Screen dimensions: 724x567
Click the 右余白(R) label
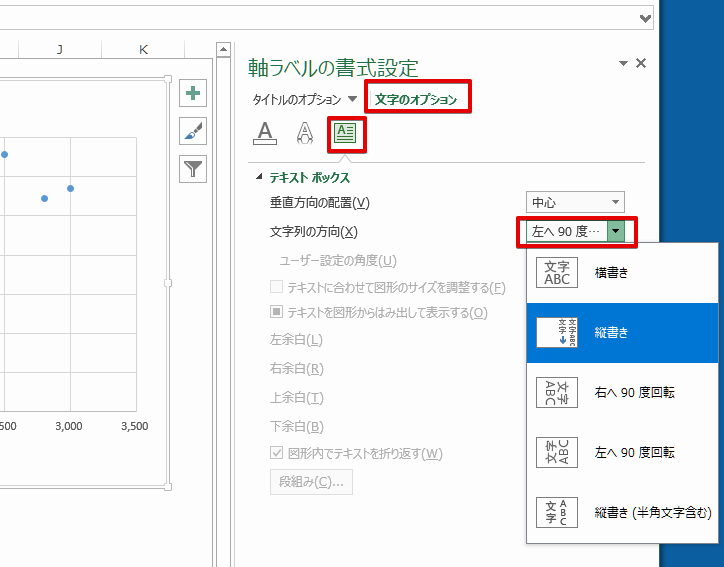(296, 368)
